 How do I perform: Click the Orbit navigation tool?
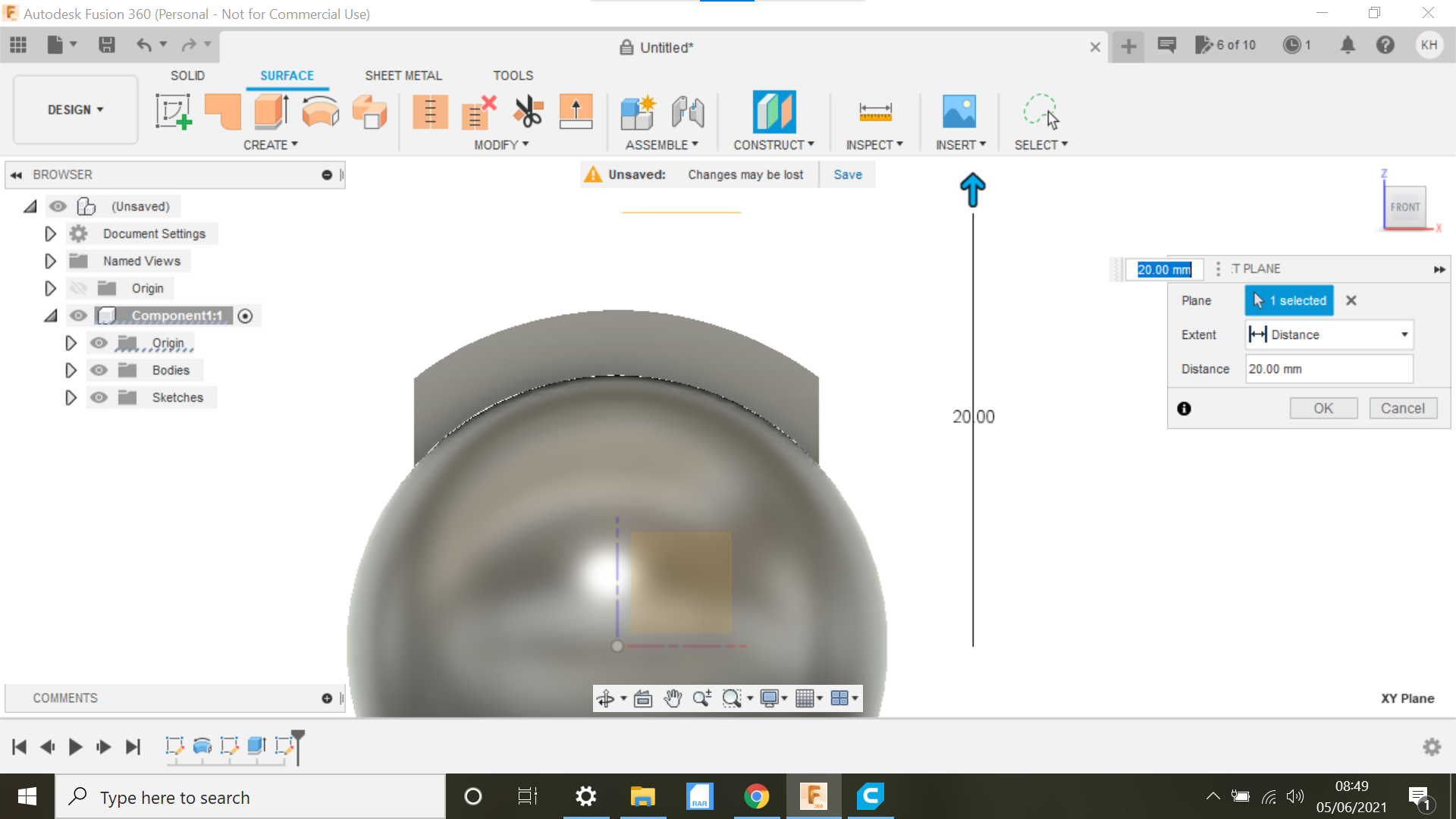pos(605,698)
